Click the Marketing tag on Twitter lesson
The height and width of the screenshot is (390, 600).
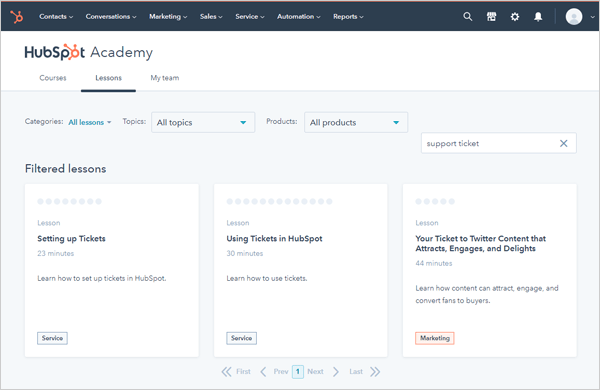[435, 338]
